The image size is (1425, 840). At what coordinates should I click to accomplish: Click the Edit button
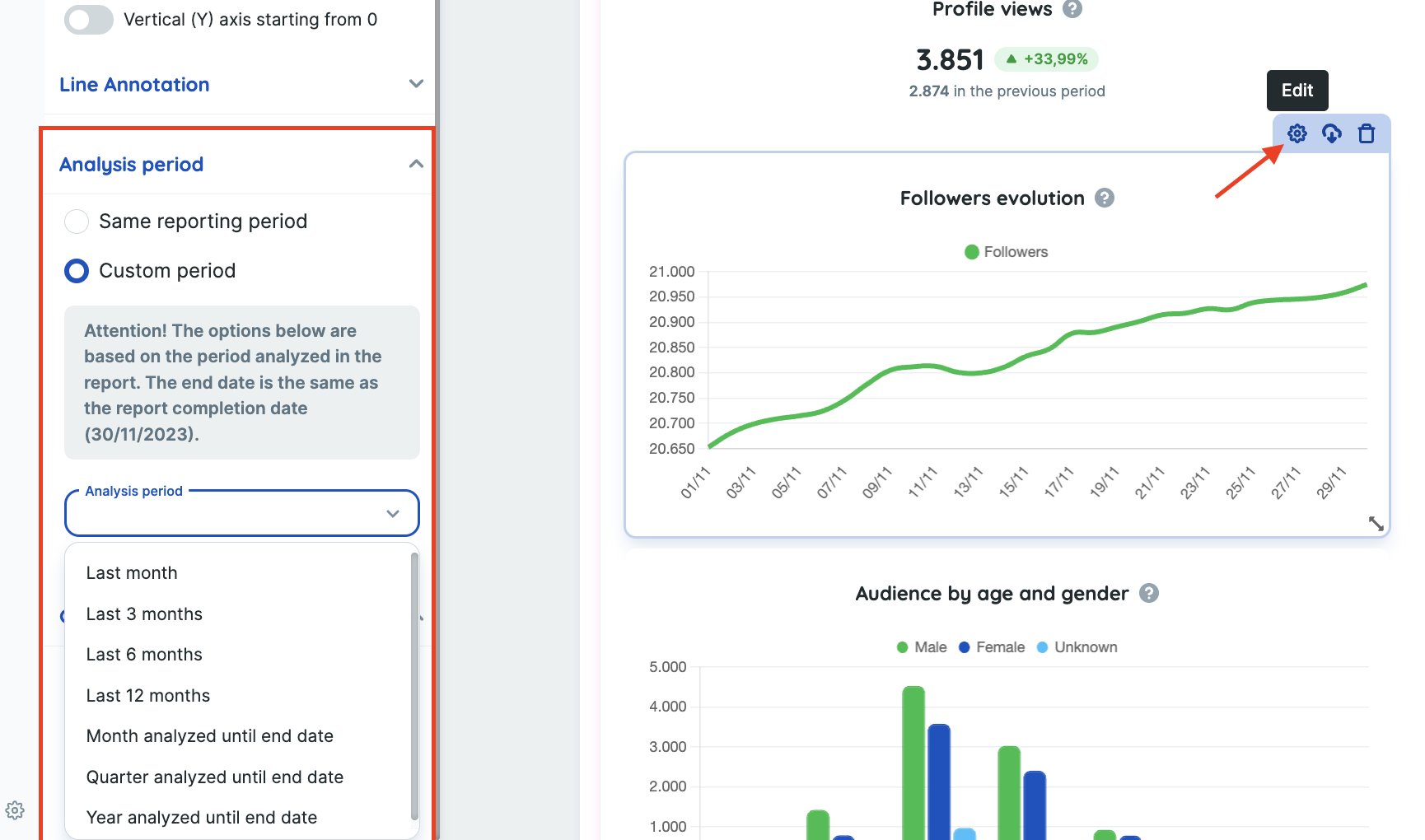[1297, 91]
